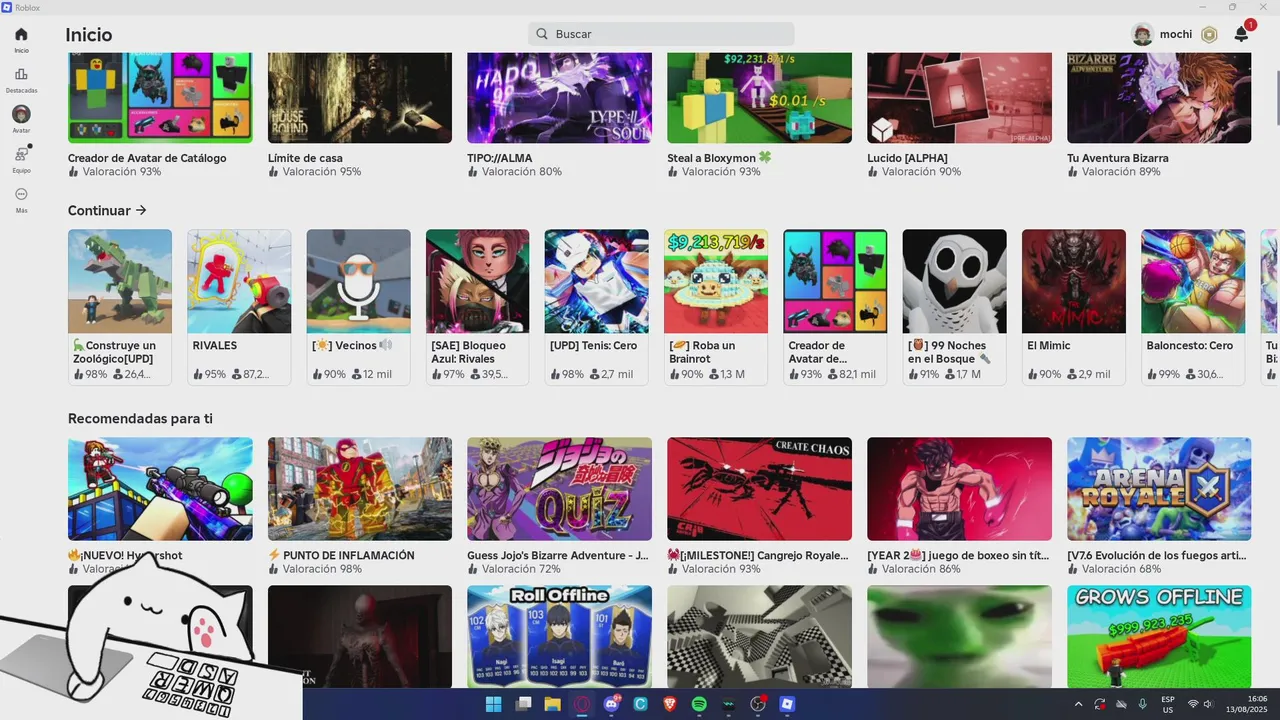
Task: Open the [UPD] Tenis: Cero thumbnail
Action: [x=597, y=281]
